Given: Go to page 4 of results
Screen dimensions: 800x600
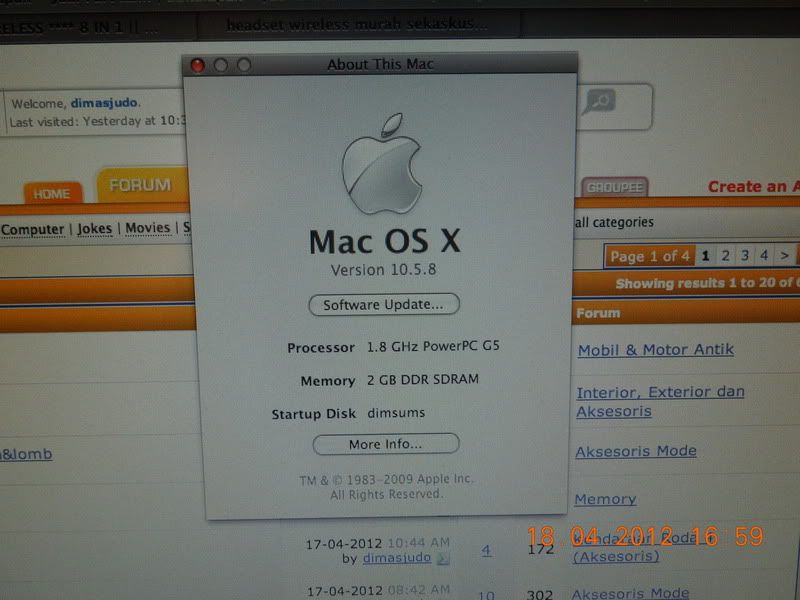Looking at the screenshot, I should click(764, 255).
